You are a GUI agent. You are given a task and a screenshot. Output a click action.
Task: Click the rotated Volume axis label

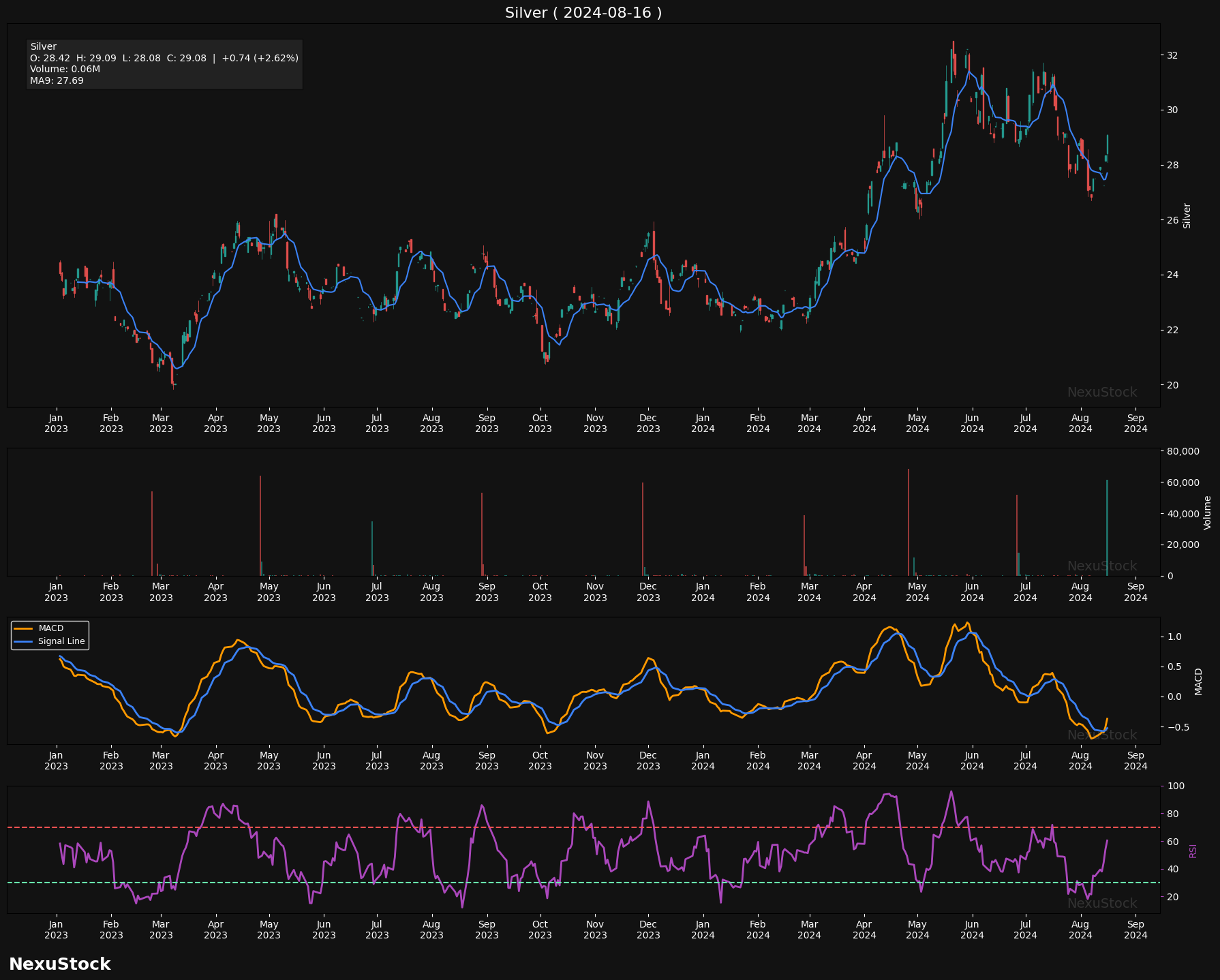point(1207,512)
